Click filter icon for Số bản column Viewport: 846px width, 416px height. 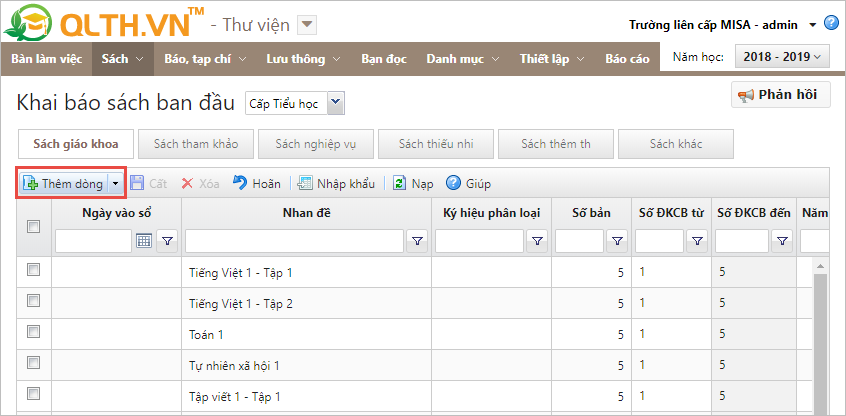coord(617,240)
